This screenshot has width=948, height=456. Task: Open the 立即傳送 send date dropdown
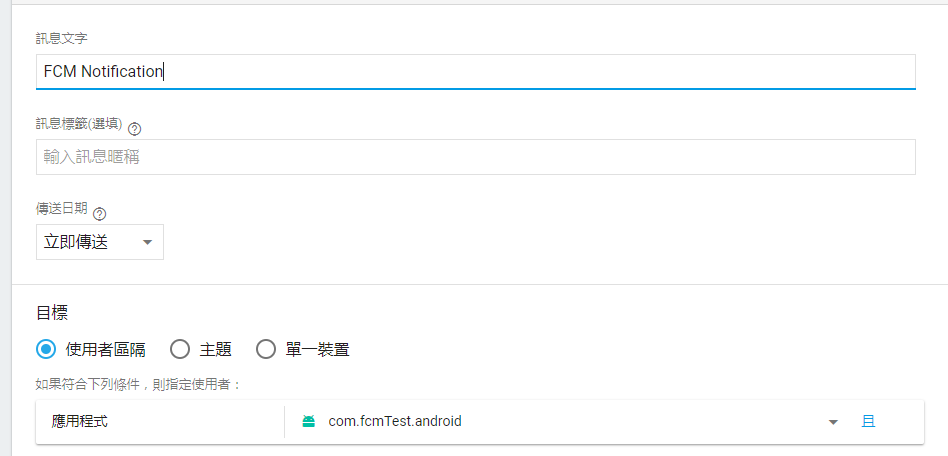100,243
